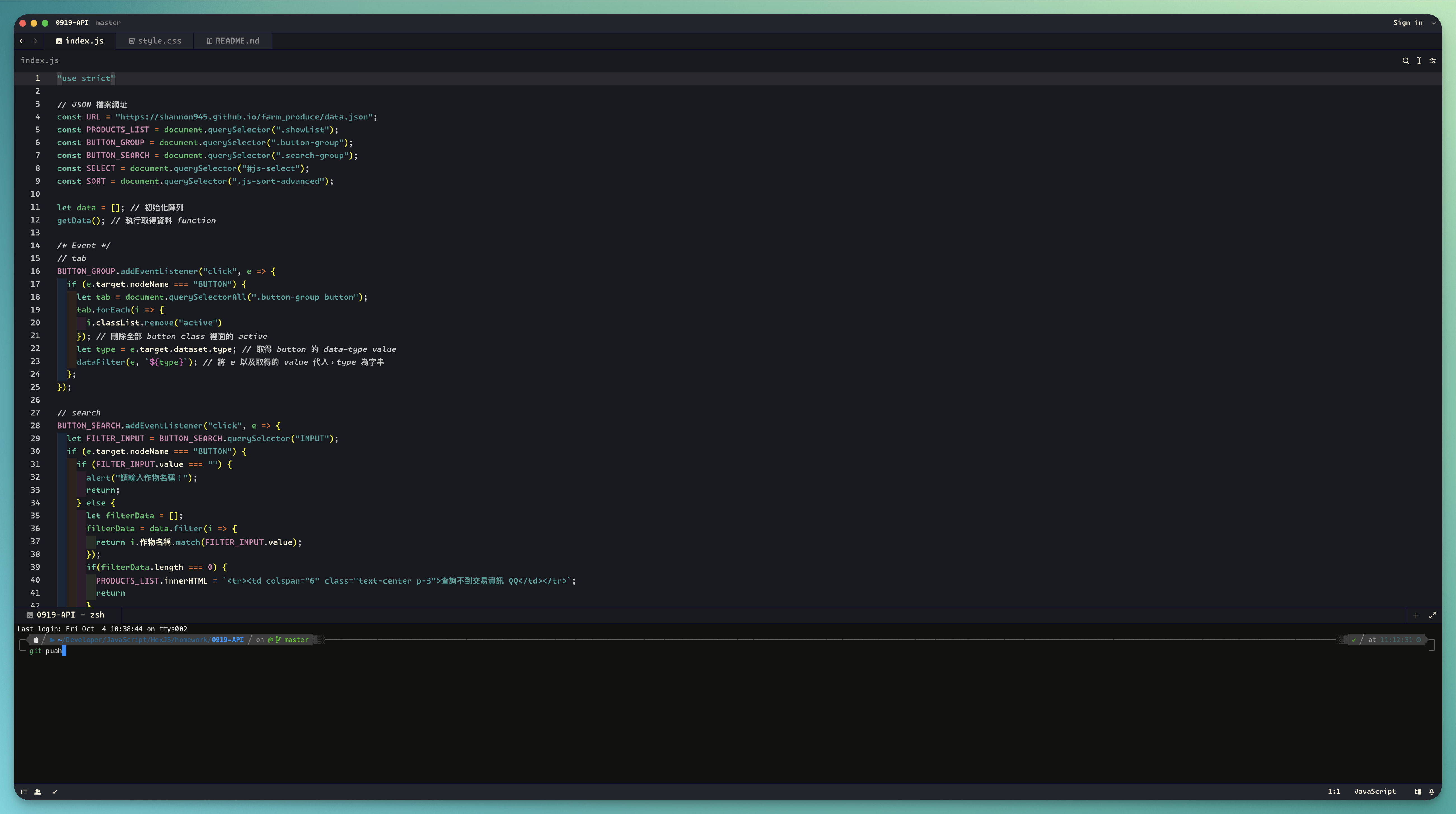This screenshot has height=814, width=1456.
Task: Click the JS file icon on index.js tab
Action: tap(59, 41)
